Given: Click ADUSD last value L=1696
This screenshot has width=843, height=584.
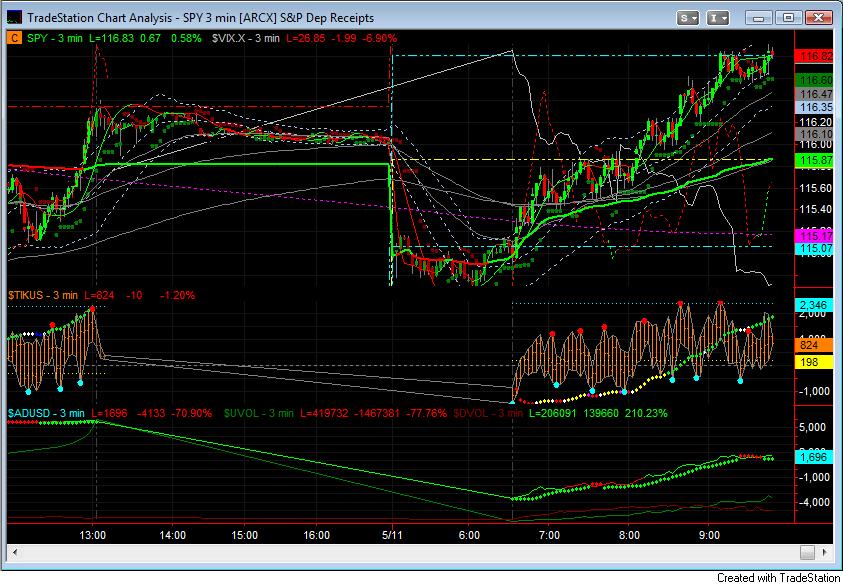Looking at the screenshot, I should [109, 413].
